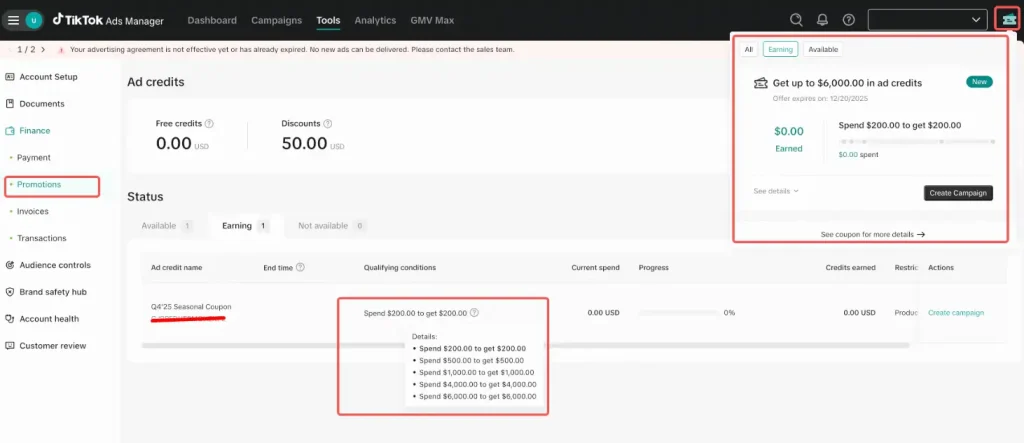Open the hamburger menu icon
This screenshot has height=443, width=1024.
(x=13, y=20)
